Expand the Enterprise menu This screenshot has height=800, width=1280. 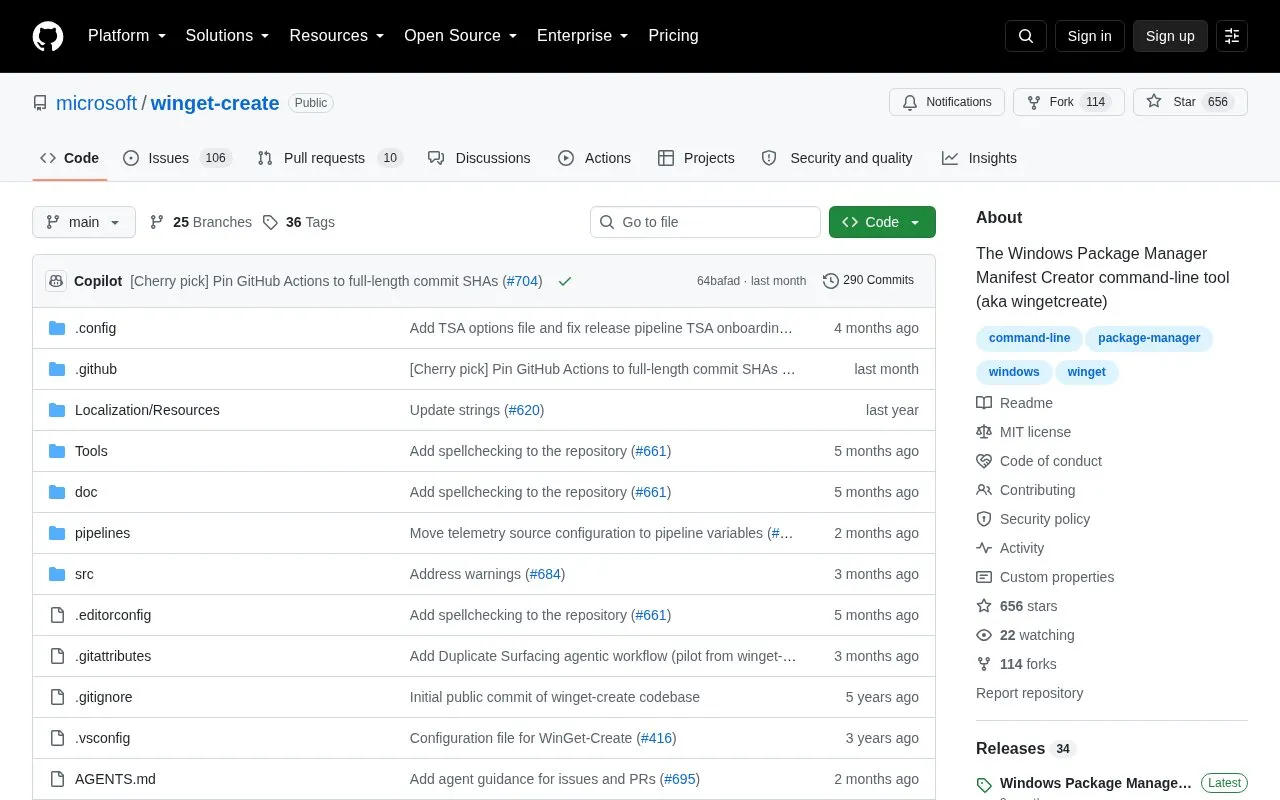pos(582,36)
